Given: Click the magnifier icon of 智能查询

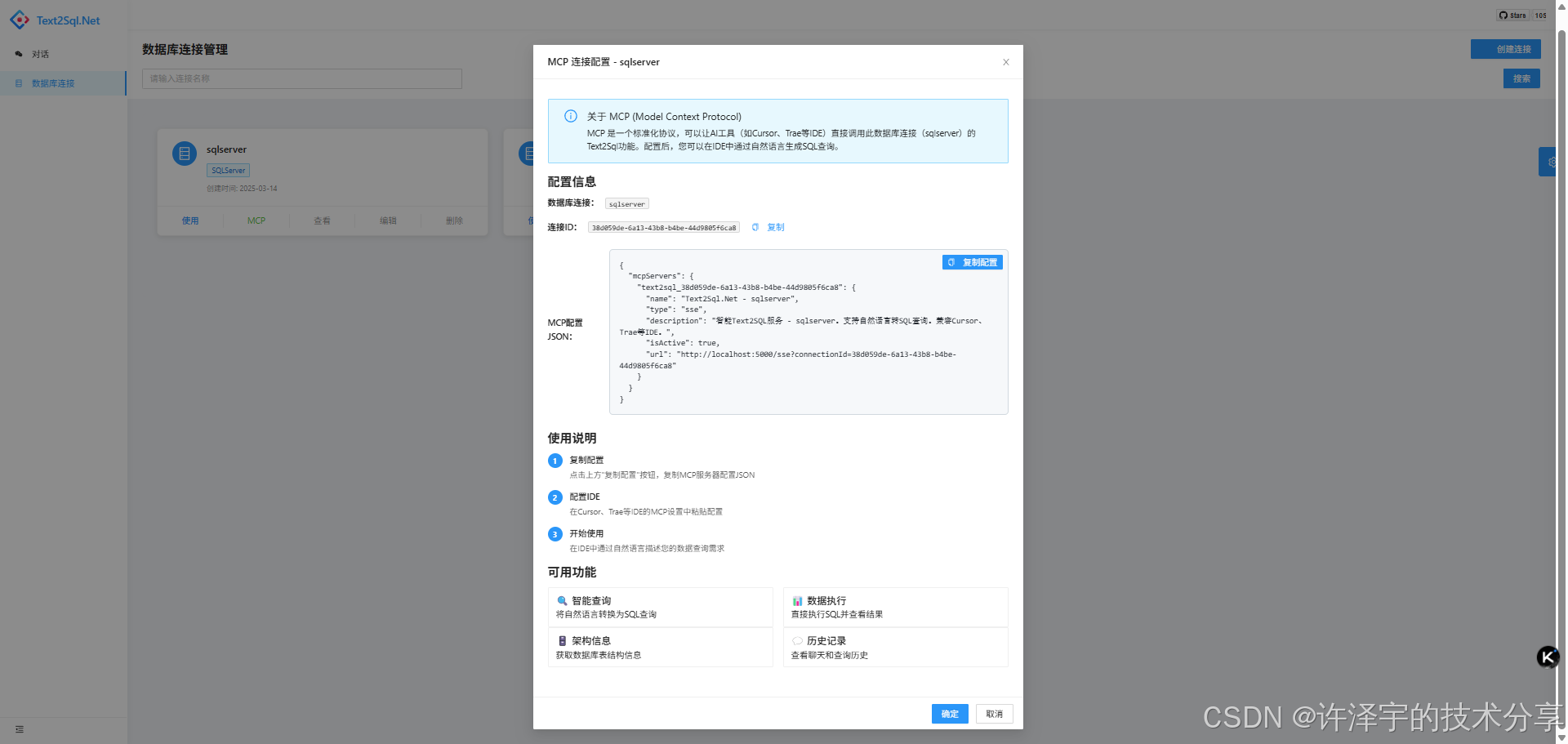Looking at the screenshot, I should [562, 600].
